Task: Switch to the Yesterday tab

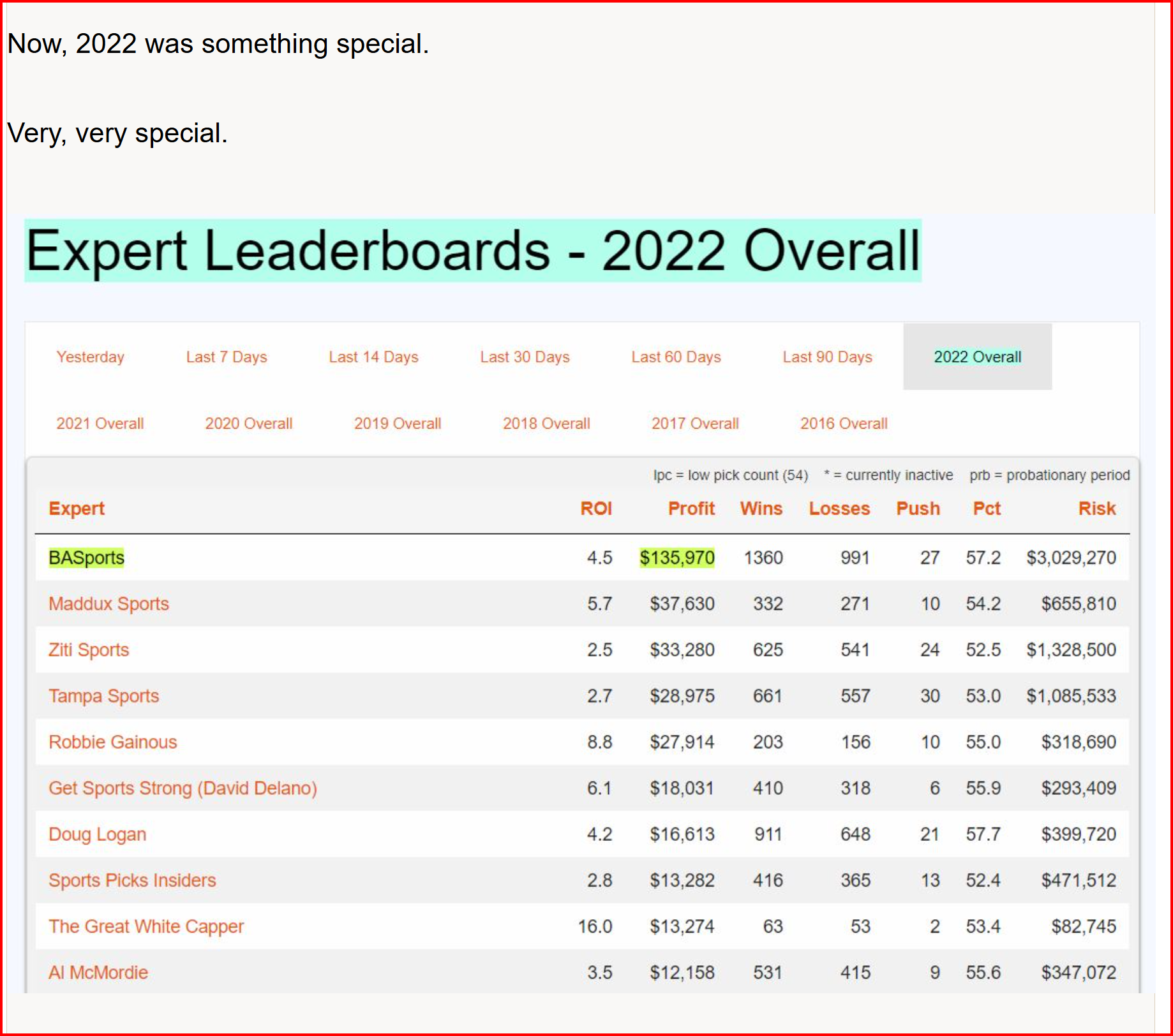Action: coord(90,357)
